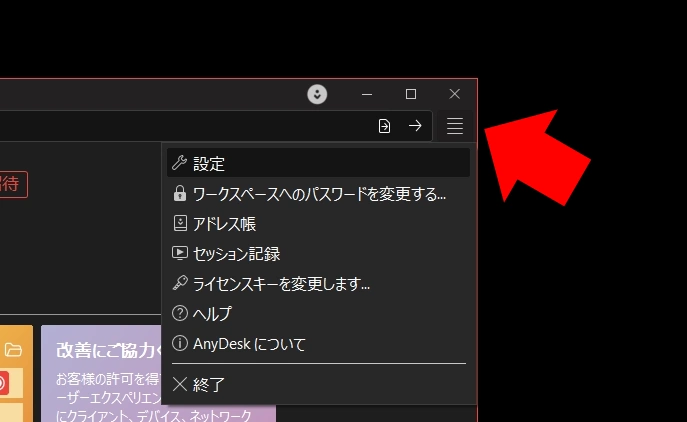Click the folder icon on the orange card
This screenshot has width=687, height=422.
click(13, 350)
